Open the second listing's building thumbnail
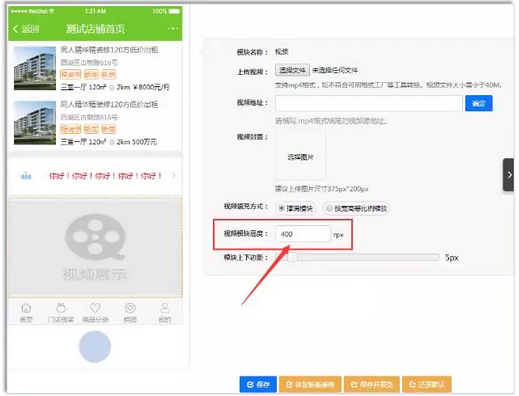This screenshot has width=519, height=396. [x=35, y=123]
